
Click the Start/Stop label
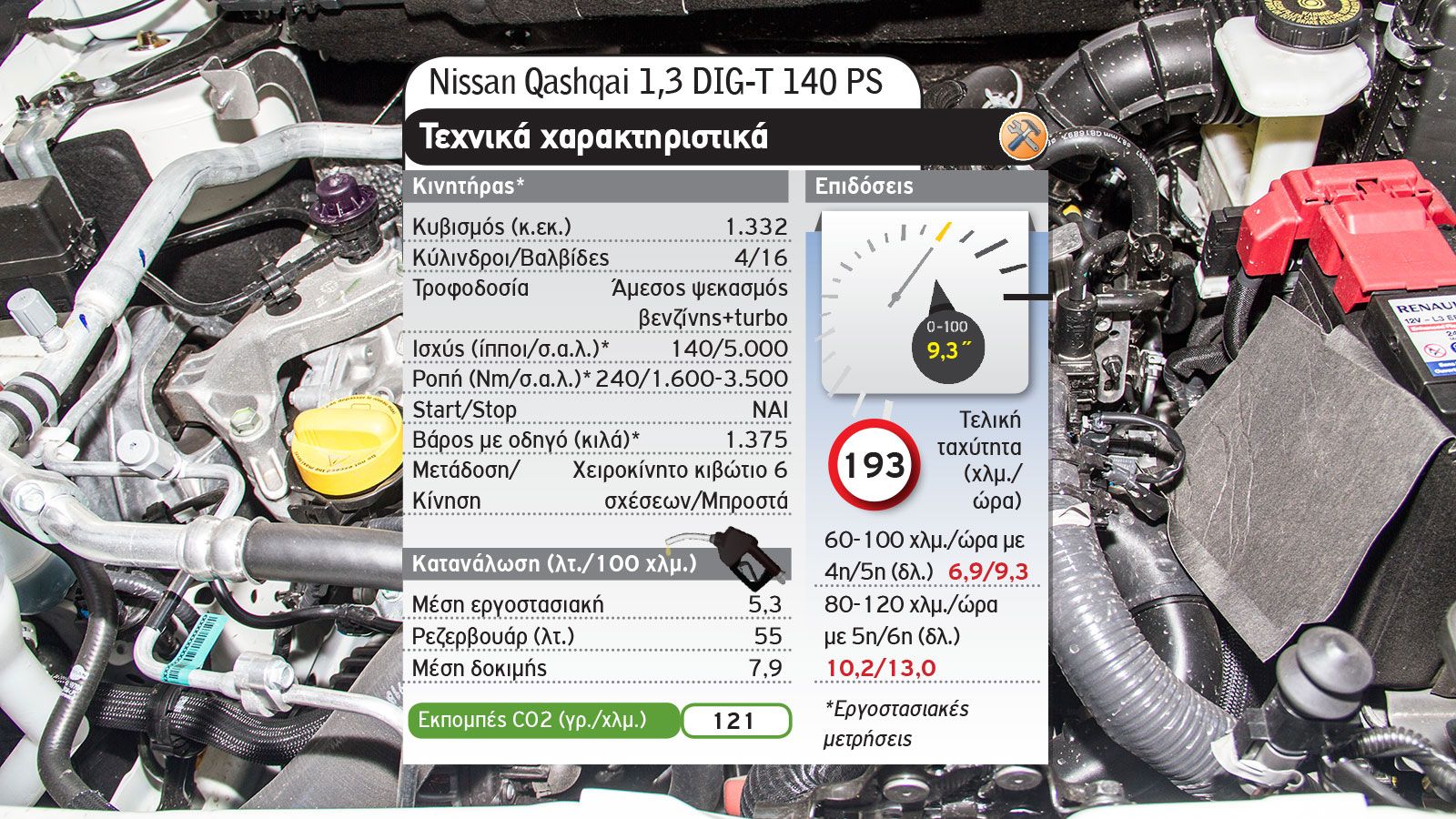[464, 409]
